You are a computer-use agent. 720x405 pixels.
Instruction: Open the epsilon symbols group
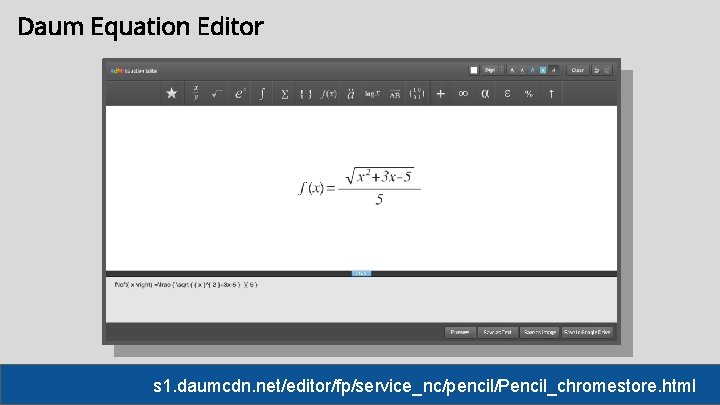pyautogui.click(x=507, y=94)
